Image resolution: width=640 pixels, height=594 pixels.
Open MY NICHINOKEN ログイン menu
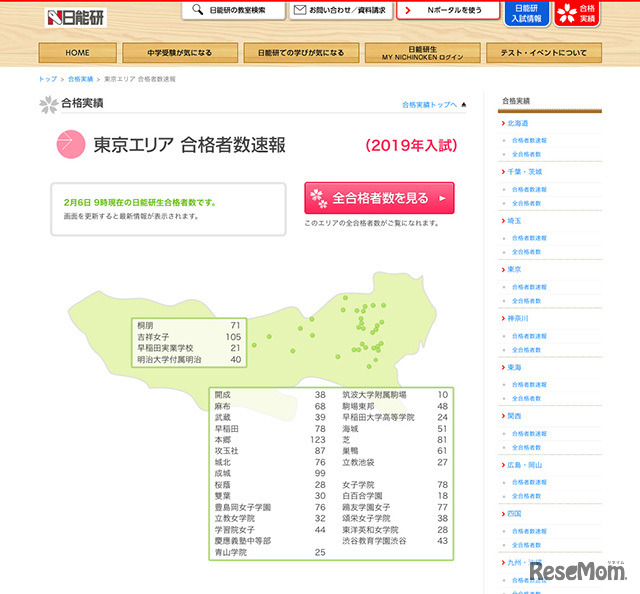pyautogui.click(x=422, y=53)
